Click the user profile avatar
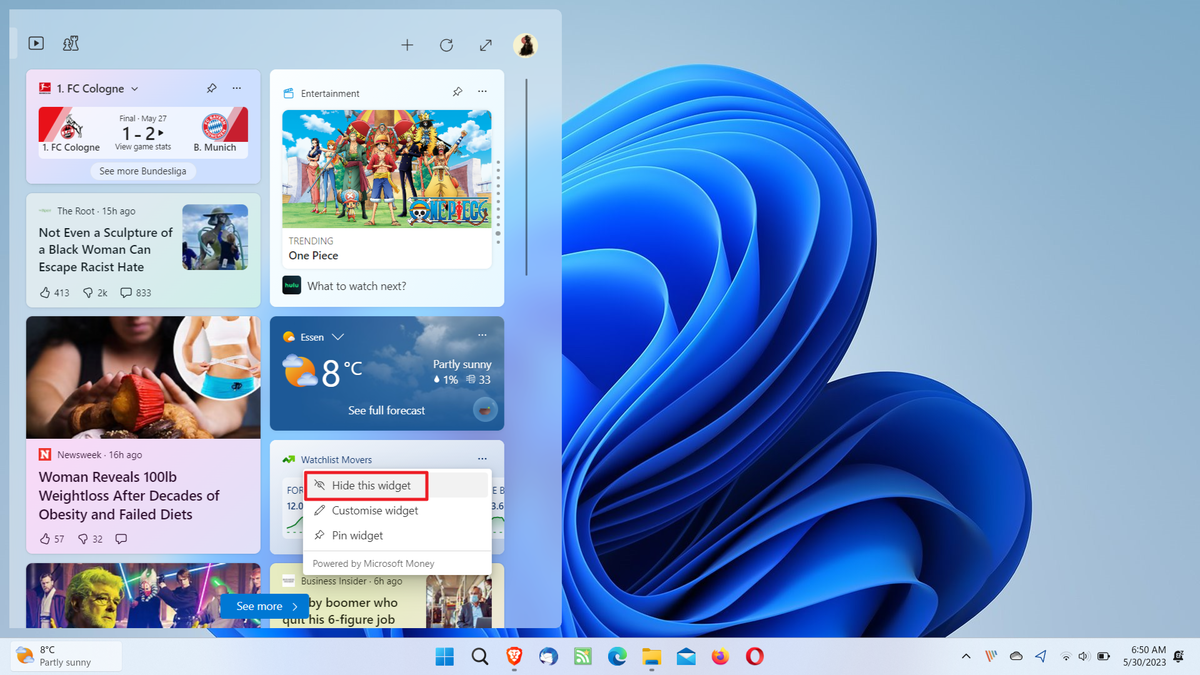1200x675 pixels. [x=526, y=45]
